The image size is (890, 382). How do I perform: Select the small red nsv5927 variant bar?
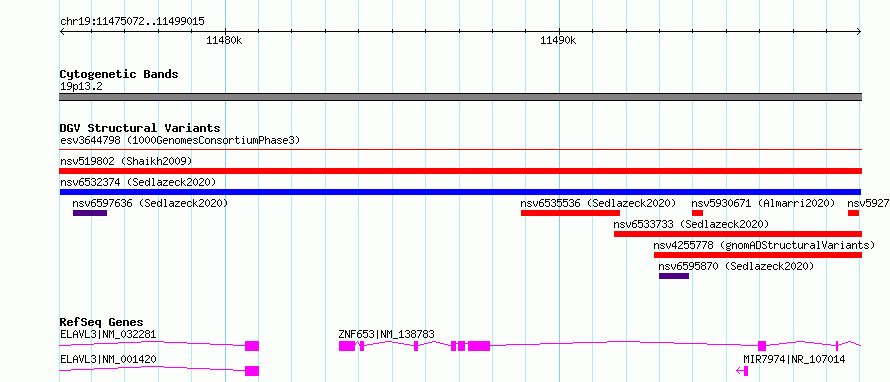tap(853, 213)
